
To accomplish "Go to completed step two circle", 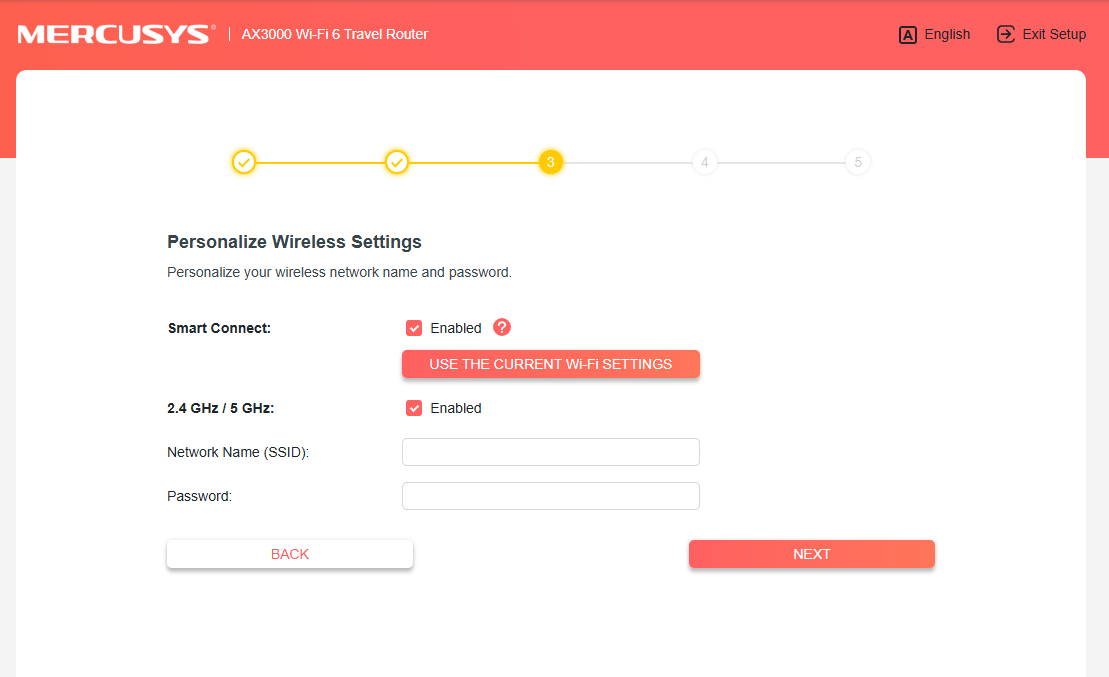I will click(x=397, y=162).
